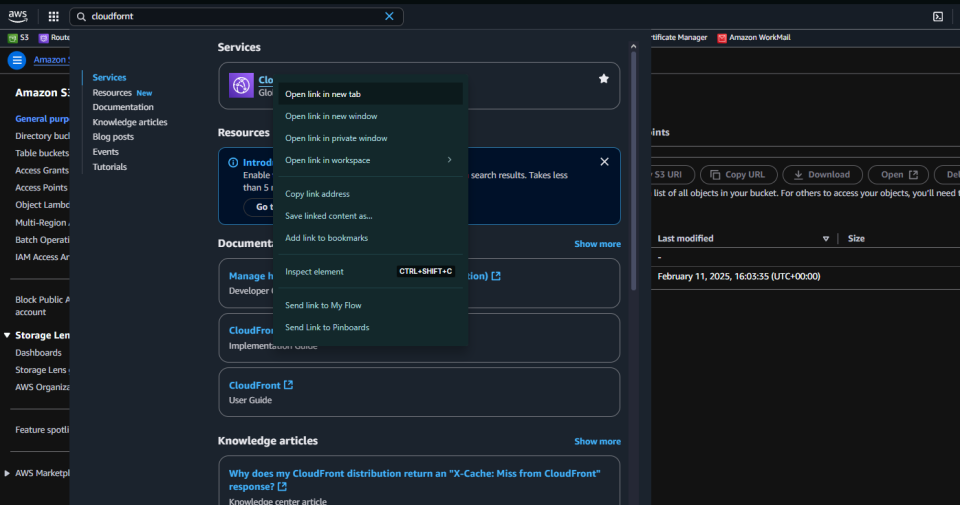Select Services search category
960x505 pixels.
point(109,78)
